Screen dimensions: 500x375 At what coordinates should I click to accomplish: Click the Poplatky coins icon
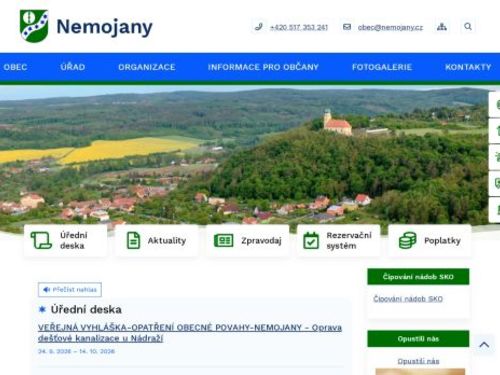tap(408, 240)
